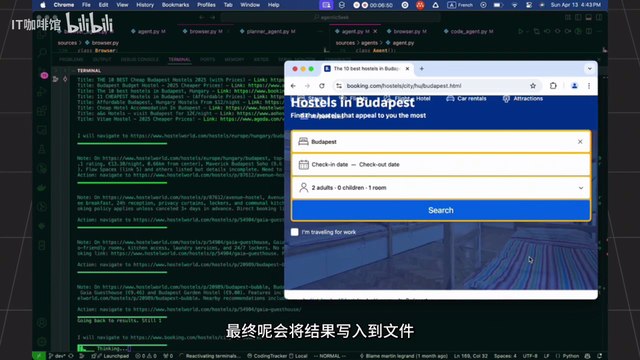Click the dev git branch in status bar
This screenshot has width=640, height=360.
pyautogui.click(x=57, y=356)
